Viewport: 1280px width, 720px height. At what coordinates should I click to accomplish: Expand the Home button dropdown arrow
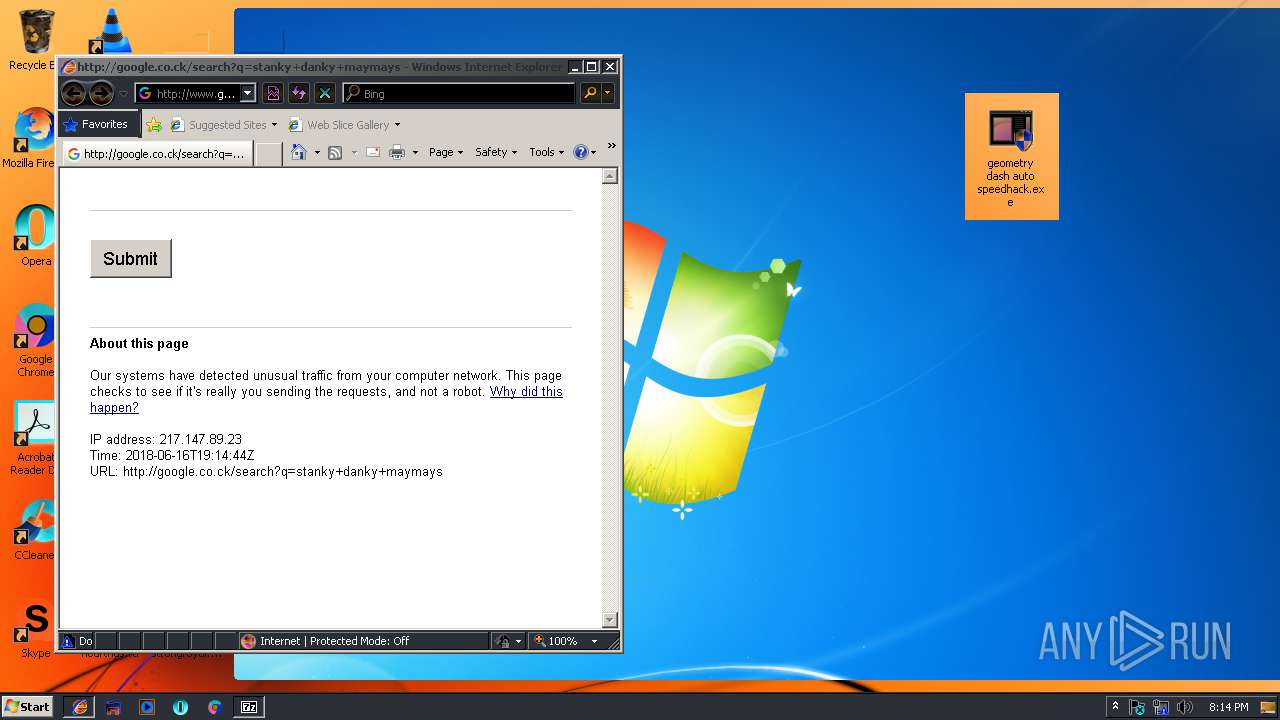point(317,153)
